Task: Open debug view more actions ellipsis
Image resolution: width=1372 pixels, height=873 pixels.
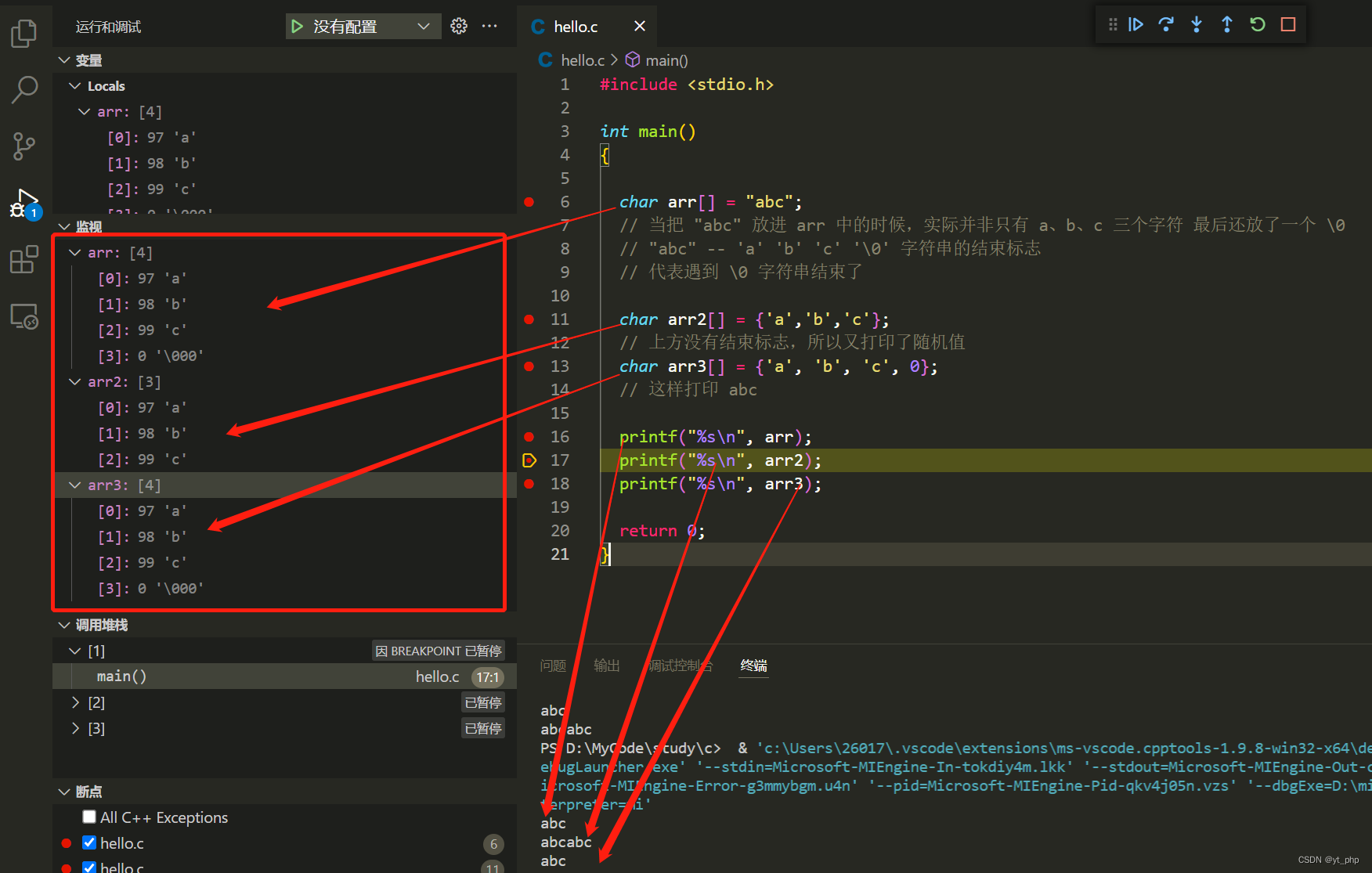Action: pos(489,26)
